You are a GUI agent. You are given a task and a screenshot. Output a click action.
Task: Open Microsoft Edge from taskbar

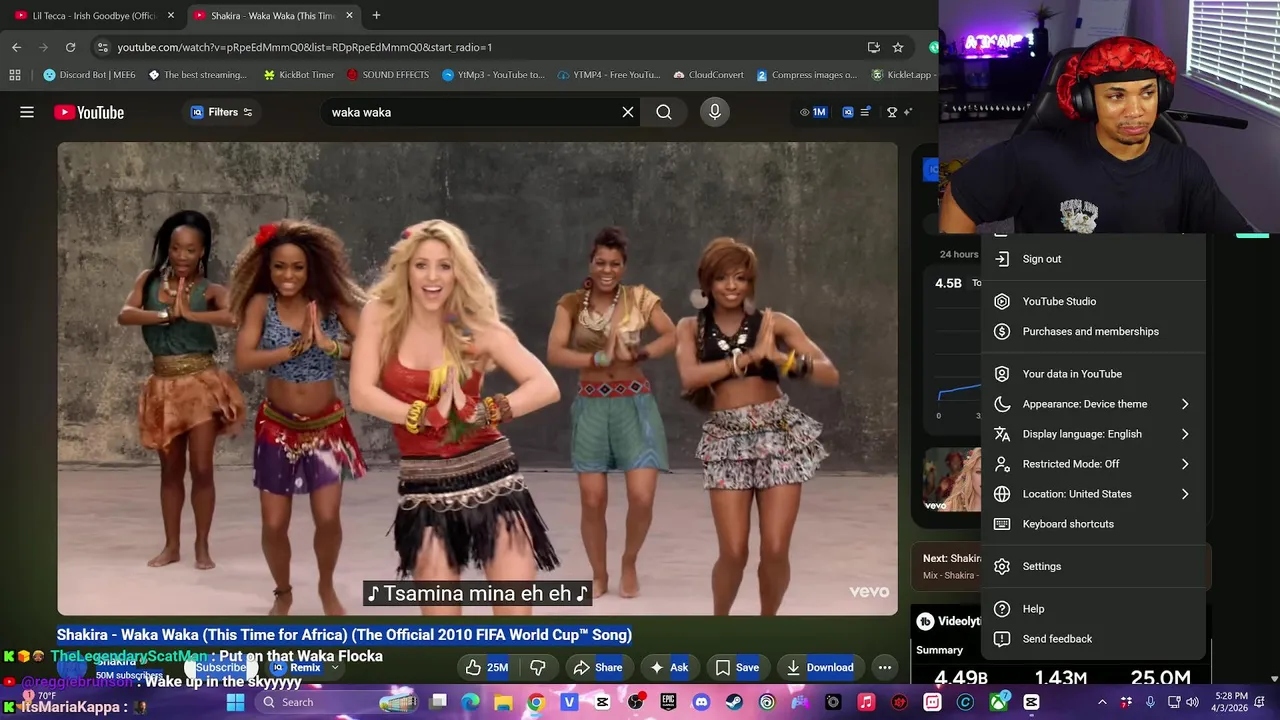(470, 702)
